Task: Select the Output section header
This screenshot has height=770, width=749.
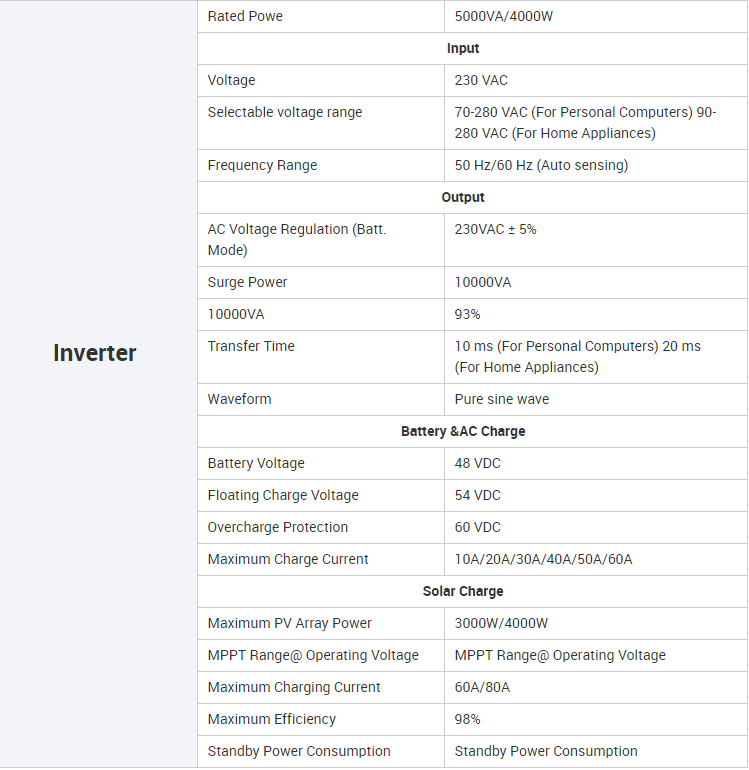Action: [463, 197]
